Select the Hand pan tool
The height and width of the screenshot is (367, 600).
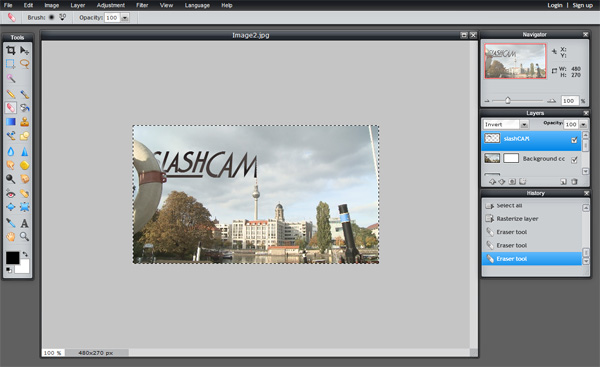coord(11,237)
